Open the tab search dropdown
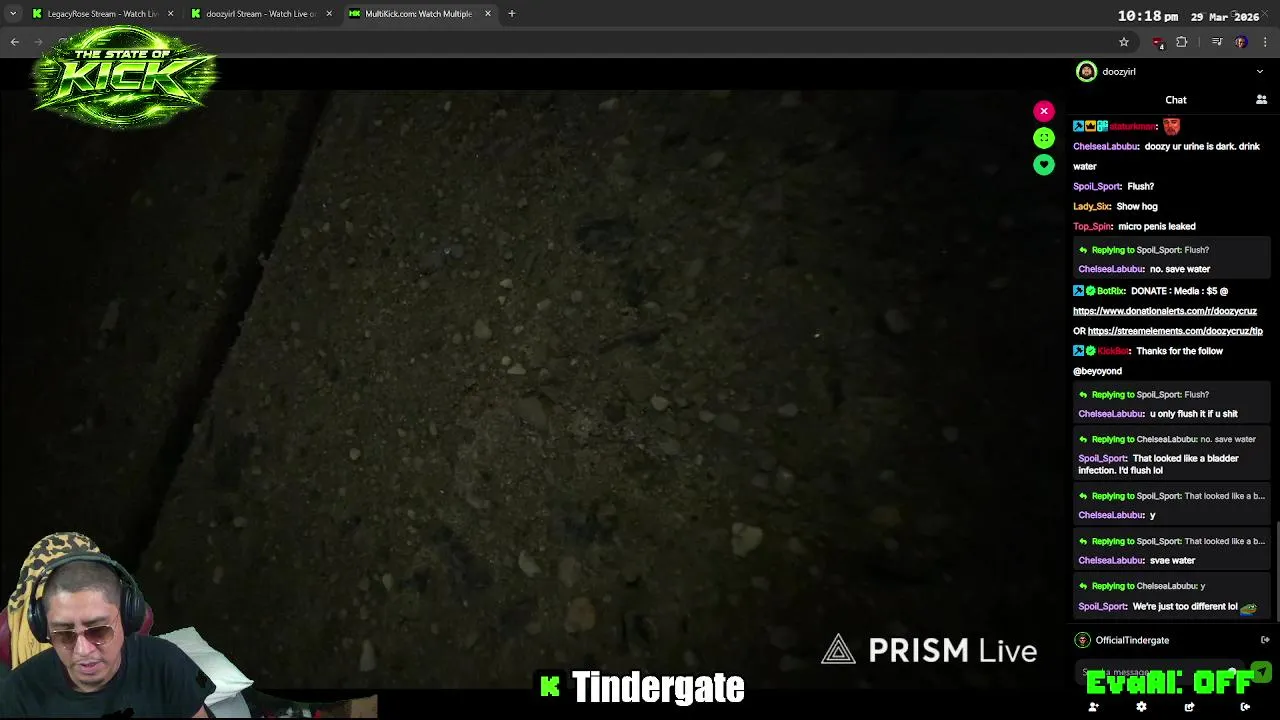Screen dimensions: 1280x720 [x=13, y=14]
